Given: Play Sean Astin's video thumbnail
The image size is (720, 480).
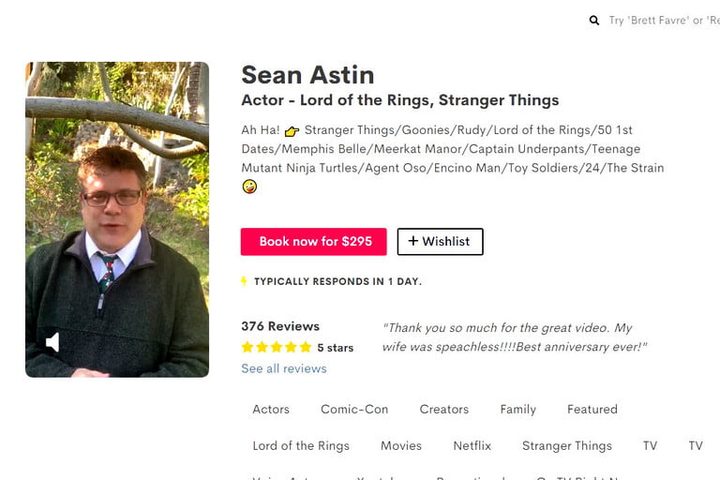Looking at the screenshot, I should point(117,219).
